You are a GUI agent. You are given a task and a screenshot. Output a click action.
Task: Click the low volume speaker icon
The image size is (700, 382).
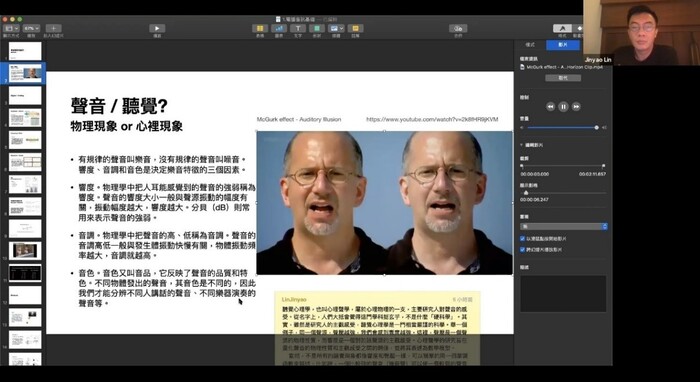[522, 128]
